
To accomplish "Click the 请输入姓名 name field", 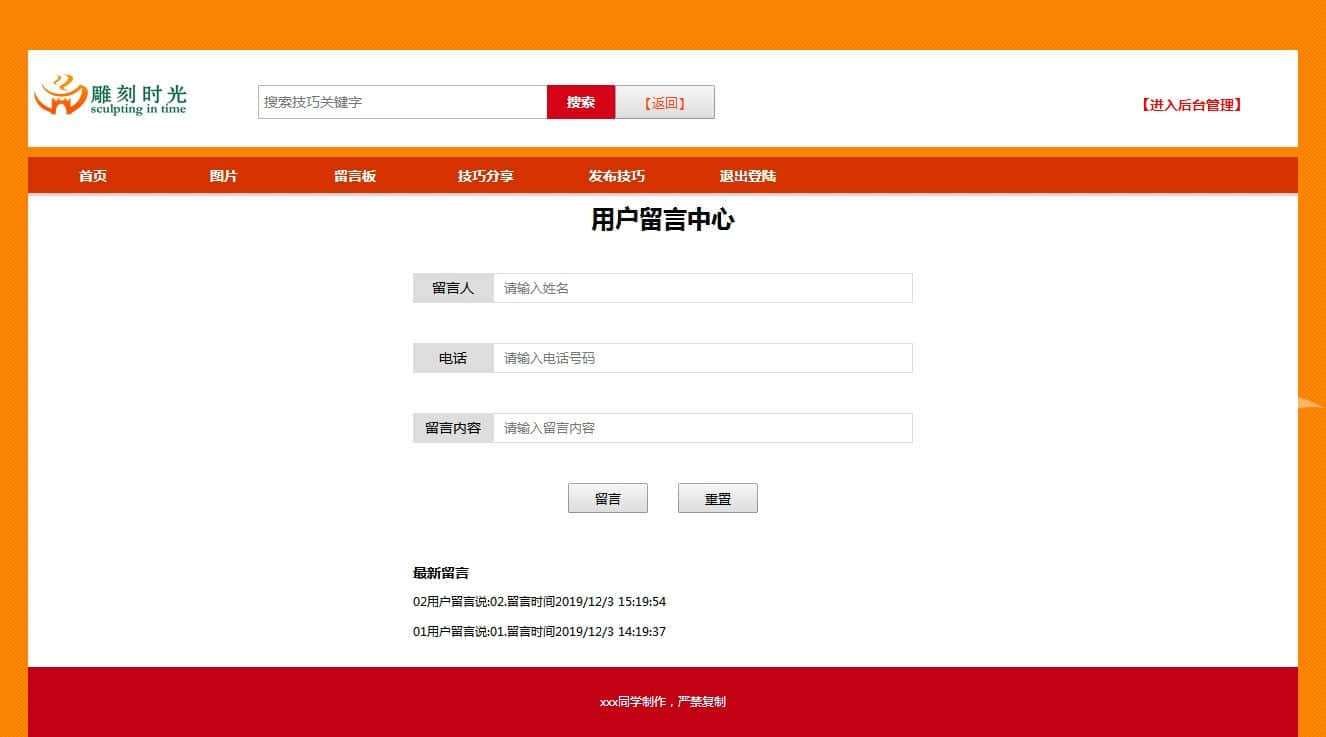I will coord(702,288).
